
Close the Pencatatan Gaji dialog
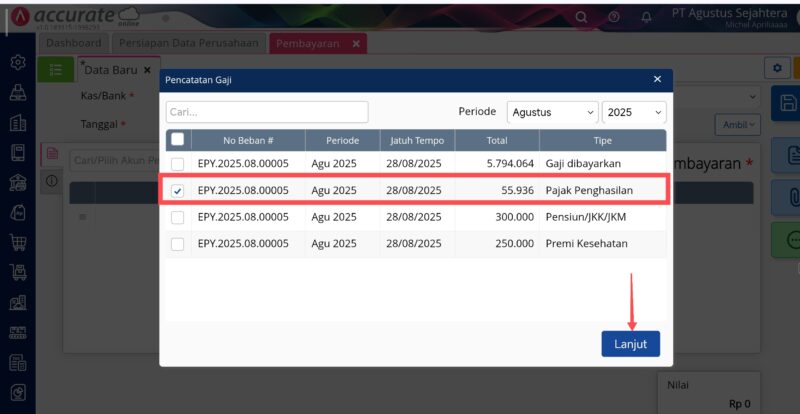tap(657, 79)
